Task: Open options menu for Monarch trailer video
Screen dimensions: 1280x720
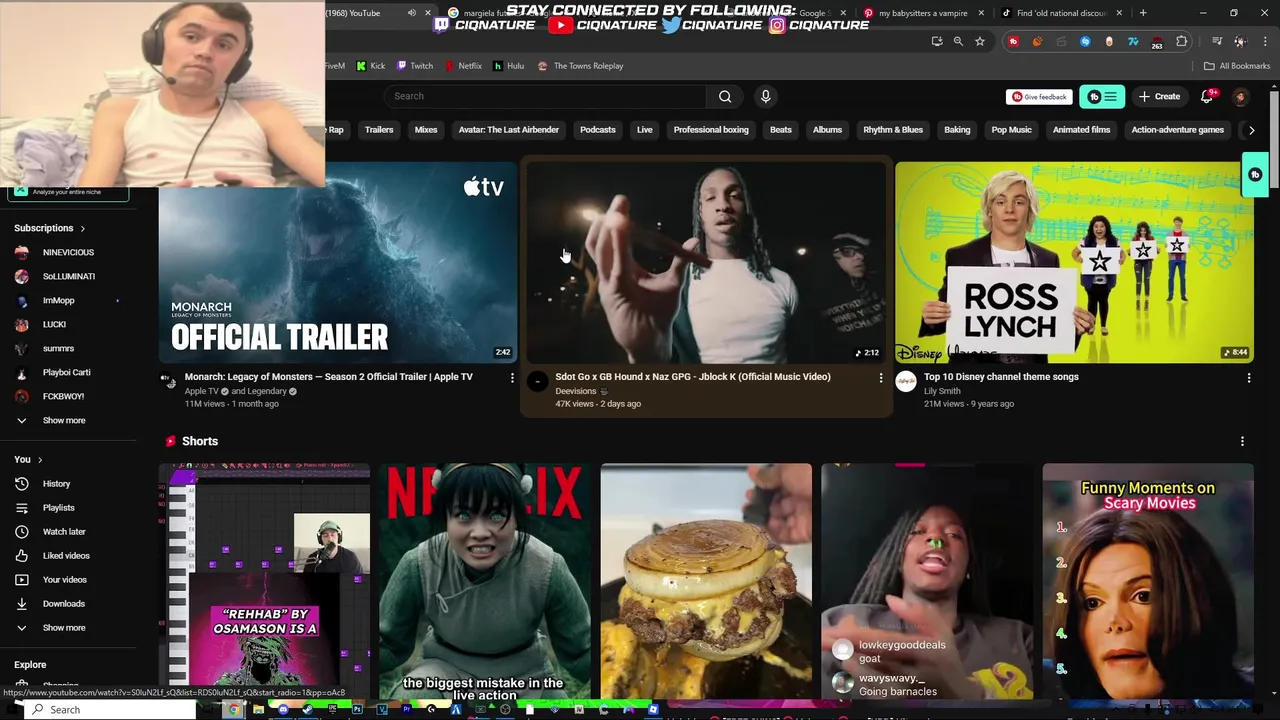Action: [512, 378]
